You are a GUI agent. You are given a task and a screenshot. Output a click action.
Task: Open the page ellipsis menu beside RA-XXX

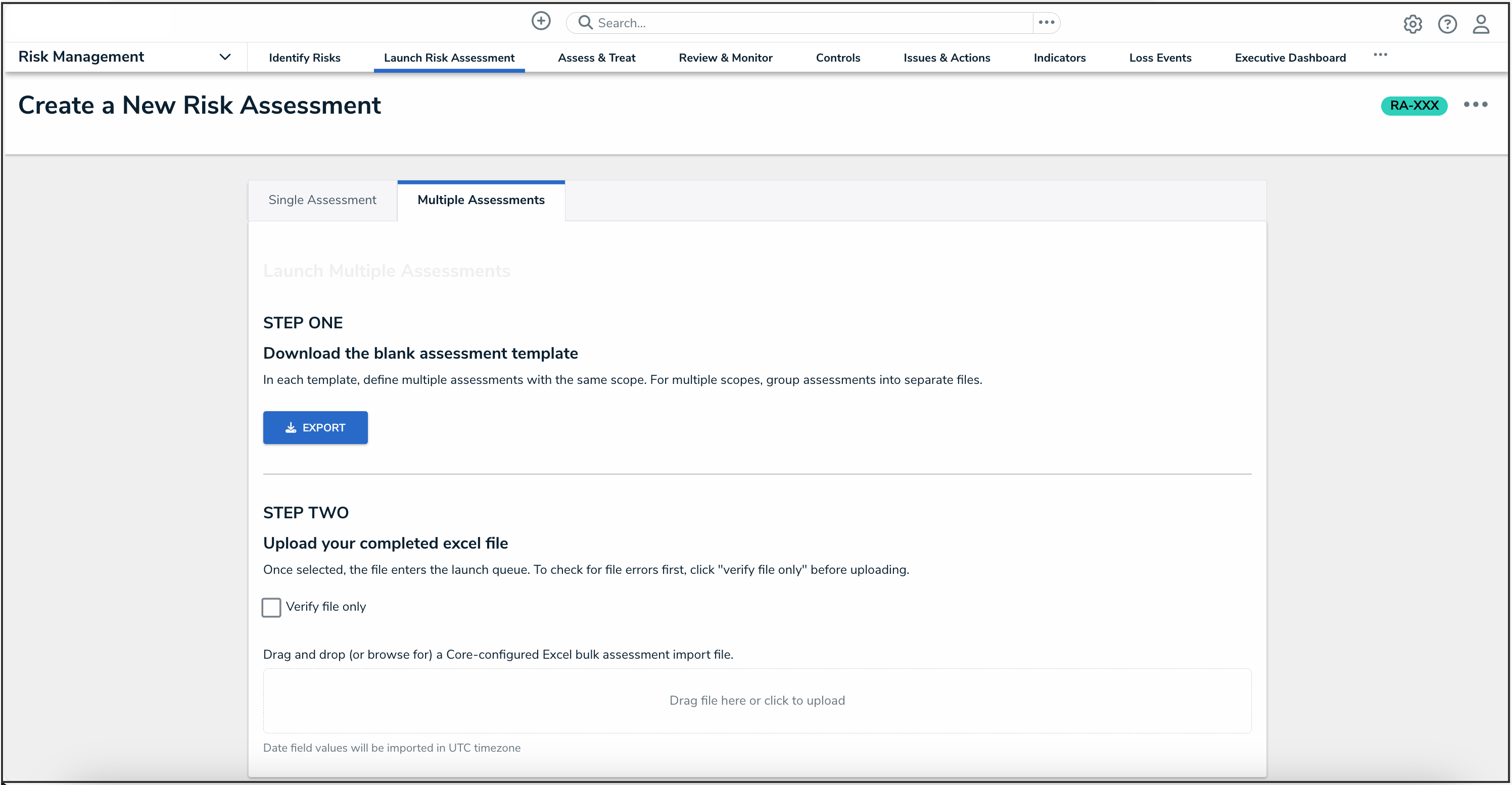[1475, 105]
